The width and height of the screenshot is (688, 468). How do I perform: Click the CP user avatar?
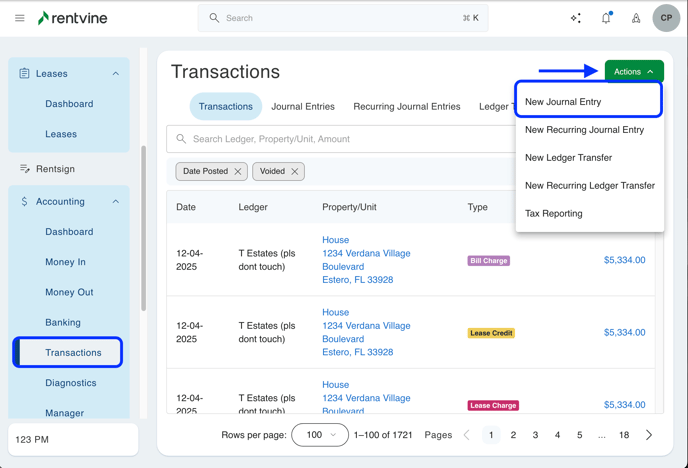(666, 18)
